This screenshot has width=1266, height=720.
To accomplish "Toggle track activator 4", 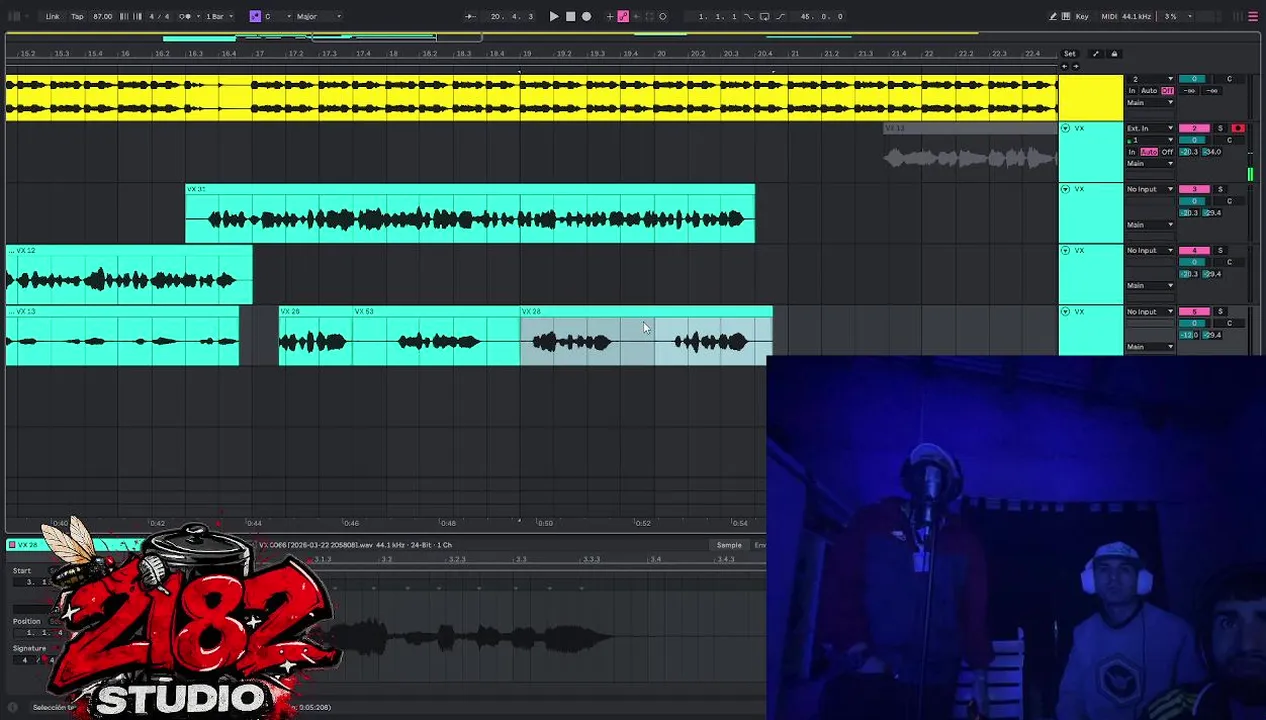I will (x=1194, y=250).
